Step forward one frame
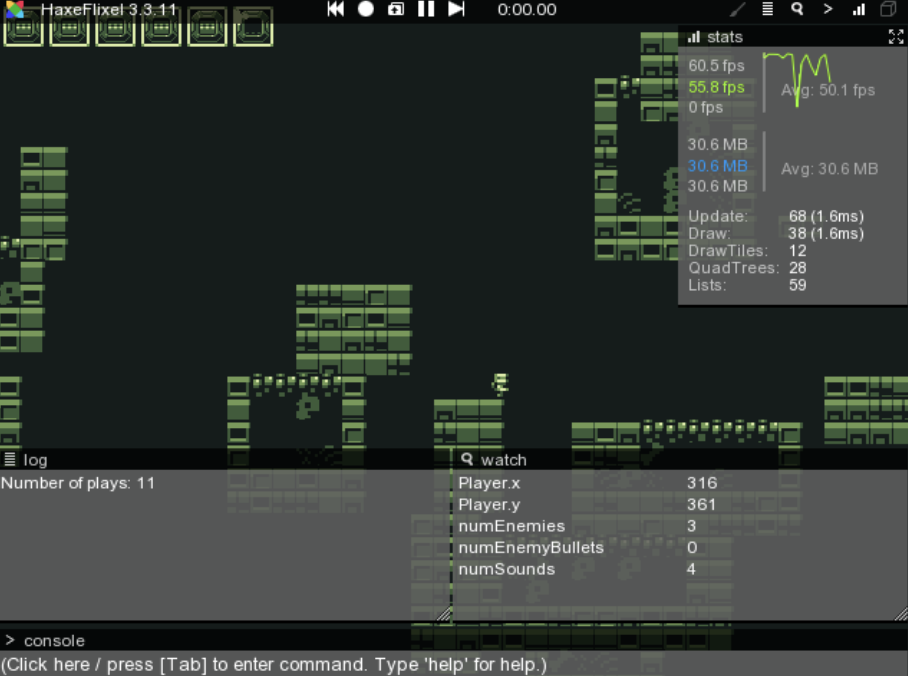 click(x=456, y=10)
